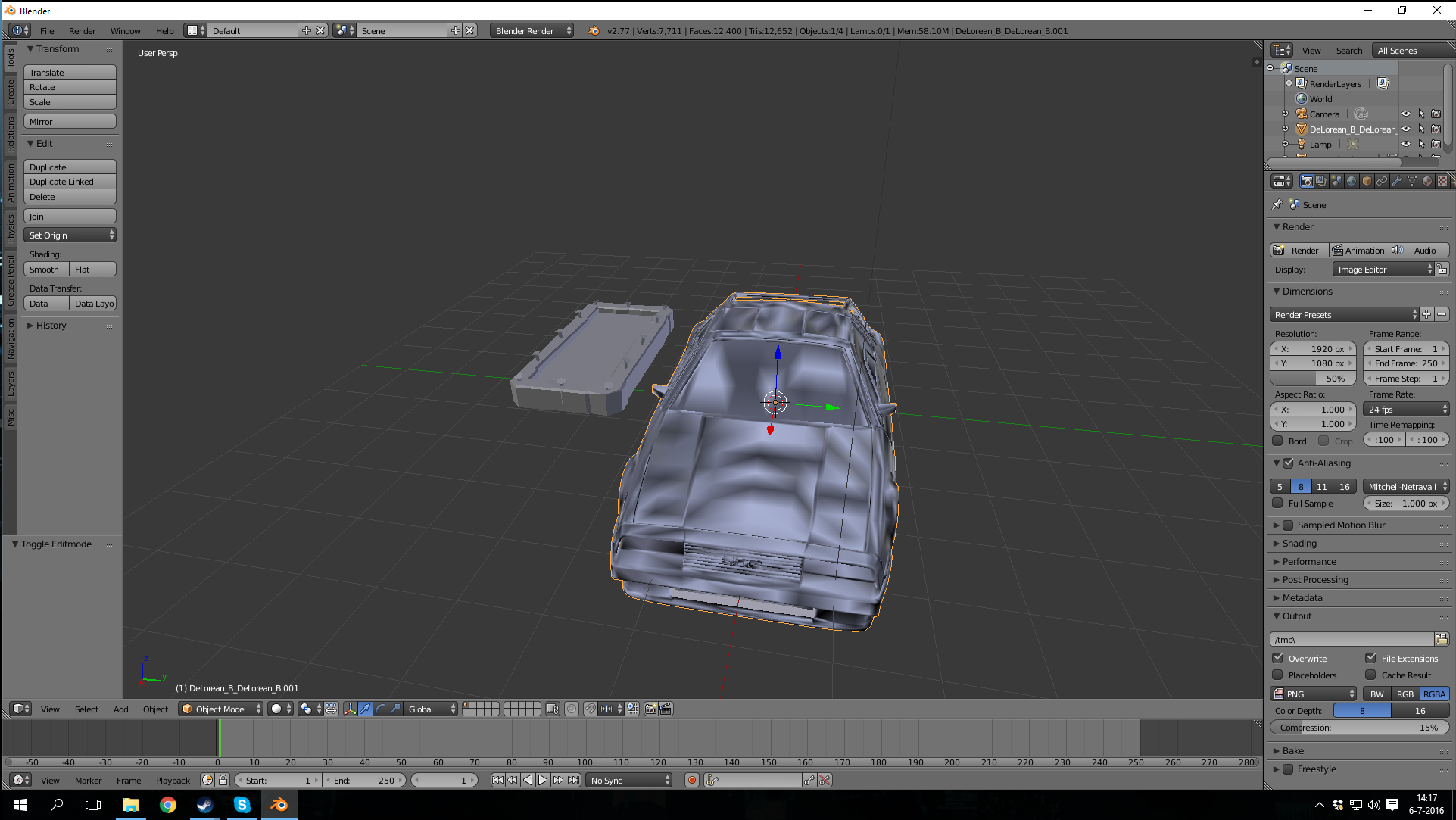Enable Overwrite render output checkbox
Viewport: 1456px width, 820px height.
tap(1280, 658)
